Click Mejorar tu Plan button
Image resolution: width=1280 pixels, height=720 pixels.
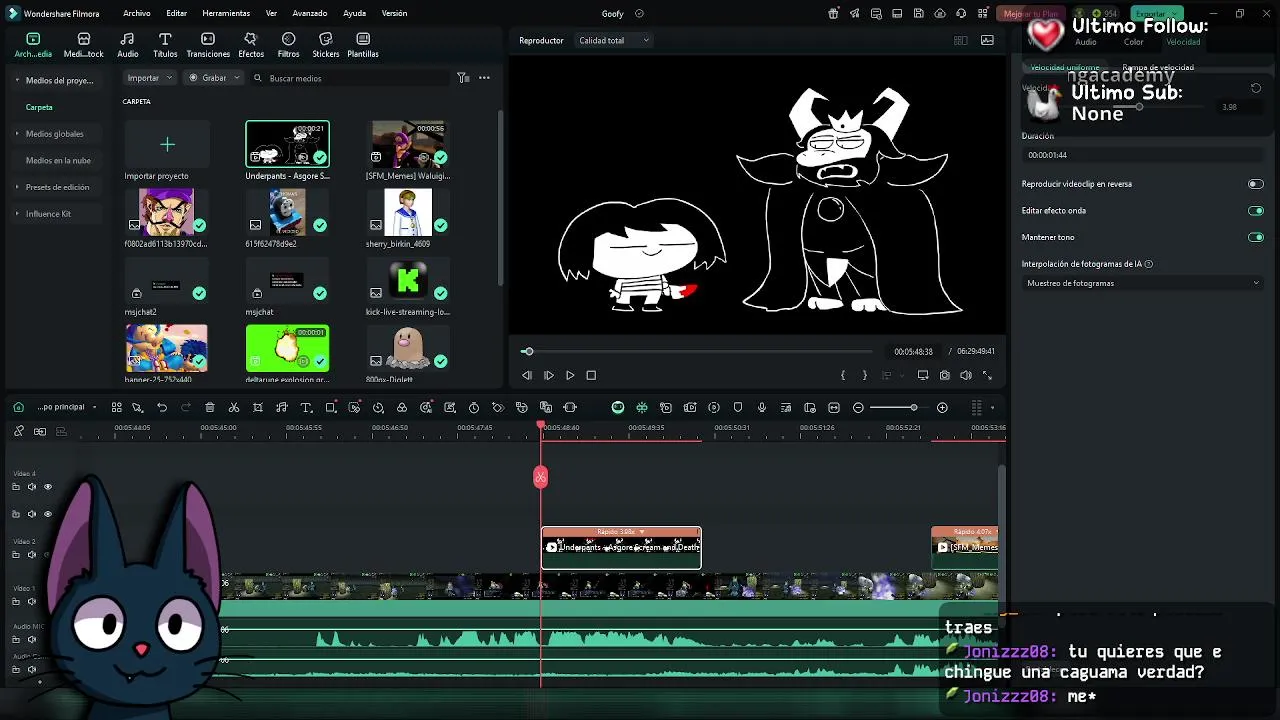coord(1030,14)
